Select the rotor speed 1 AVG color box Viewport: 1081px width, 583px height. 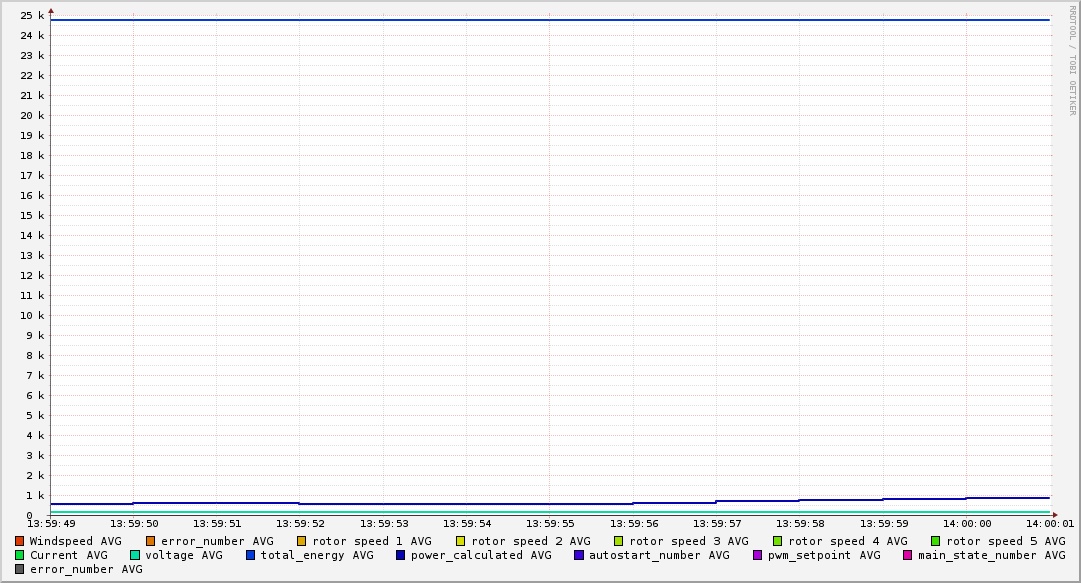[x=302, y=541]
